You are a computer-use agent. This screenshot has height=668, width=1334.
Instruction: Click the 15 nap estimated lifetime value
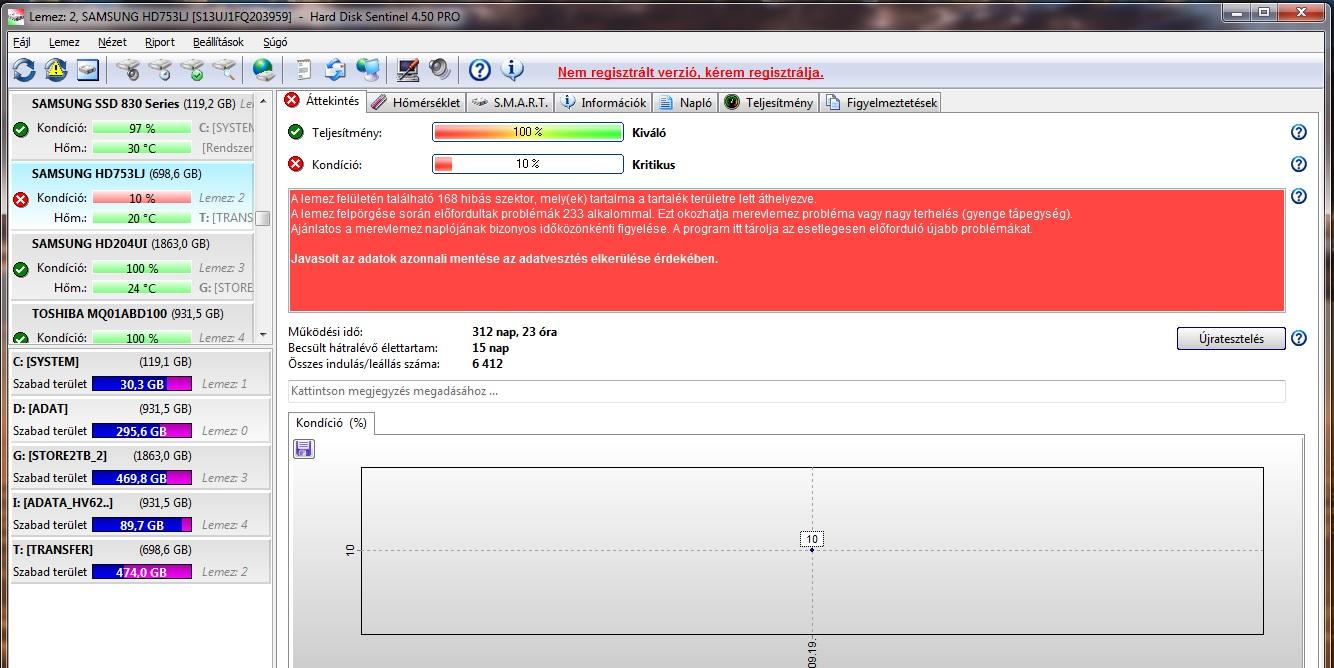[x=491, y=347]
